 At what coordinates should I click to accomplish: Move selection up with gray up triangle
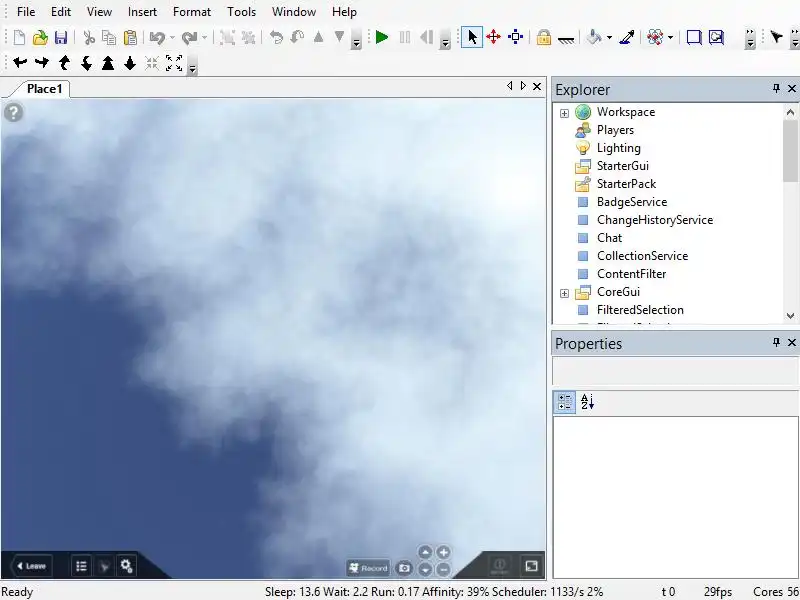(x=318, y=37)
